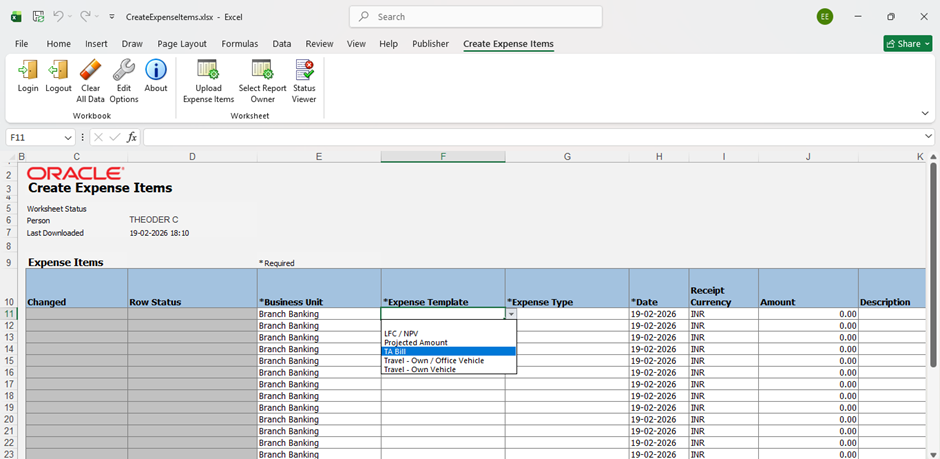Screen dimensions: 940x459
Task: Open the View tab
Action: click(356, 44)
